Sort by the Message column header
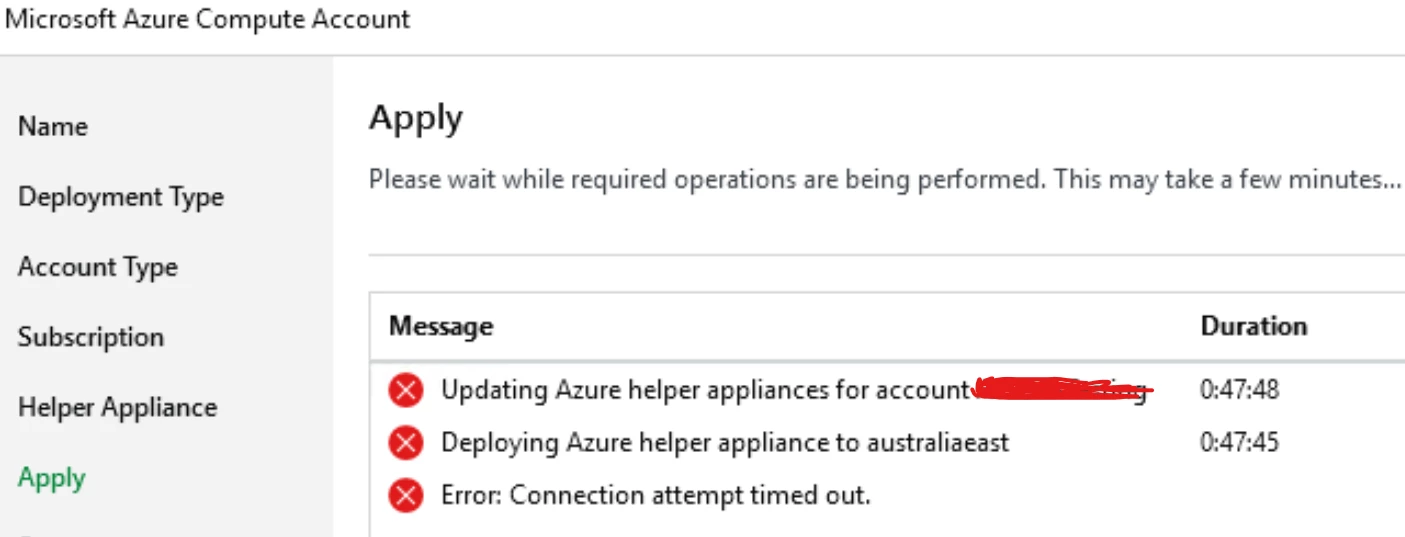 441,326
